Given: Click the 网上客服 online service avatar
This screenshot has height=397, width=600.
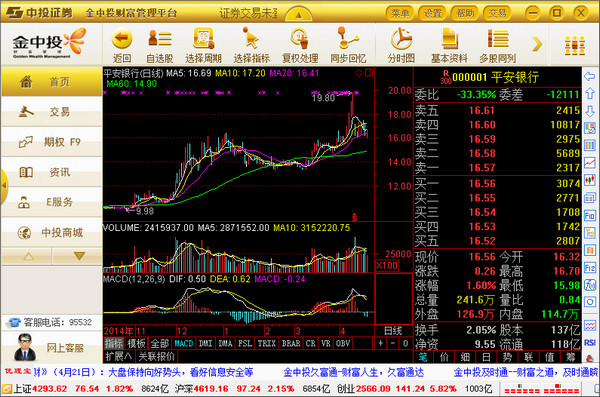Looking at the screenshot, I should click(x=25, y=348).
